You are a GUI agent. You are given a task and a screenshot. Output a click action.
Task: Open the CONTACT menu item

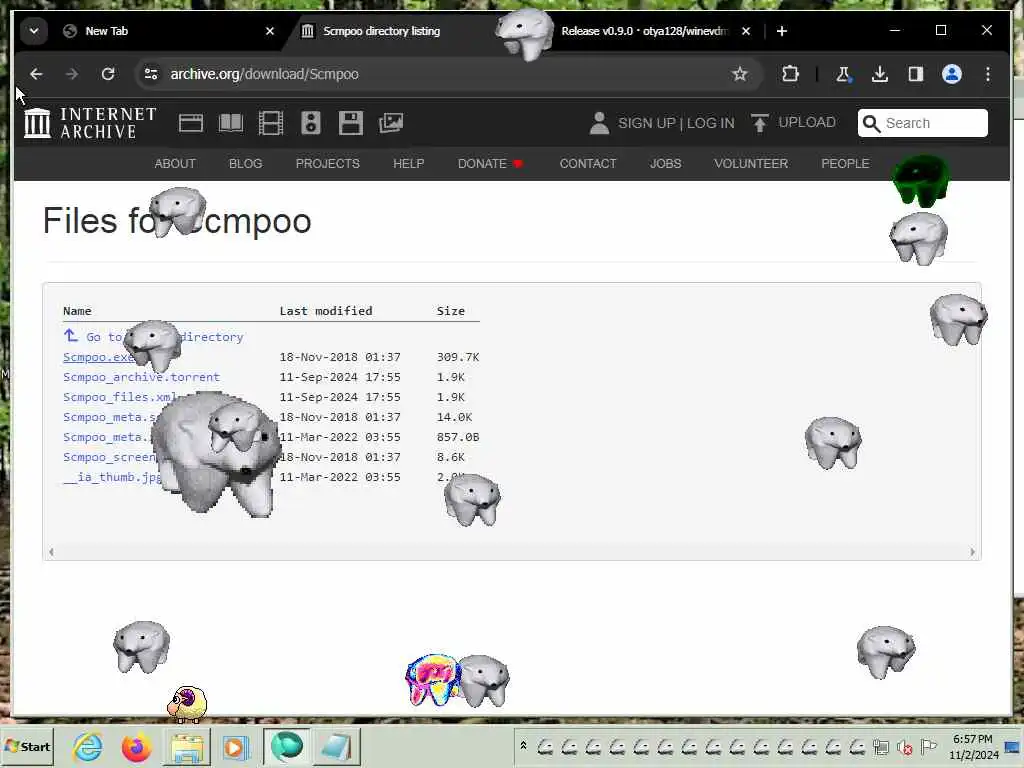588,164
